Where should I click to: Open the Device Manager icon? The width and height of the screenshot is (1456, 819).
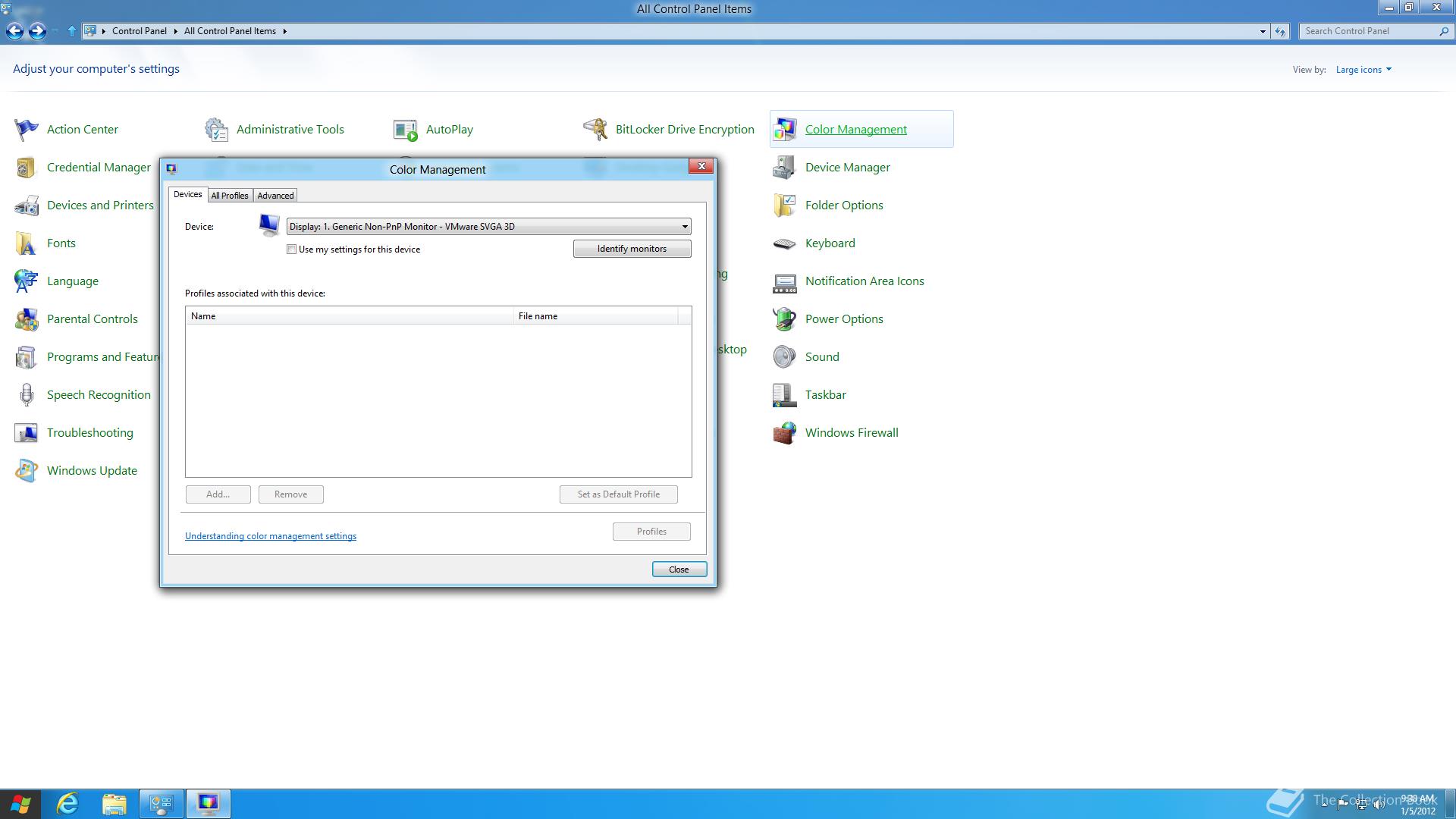pos(784,168)
